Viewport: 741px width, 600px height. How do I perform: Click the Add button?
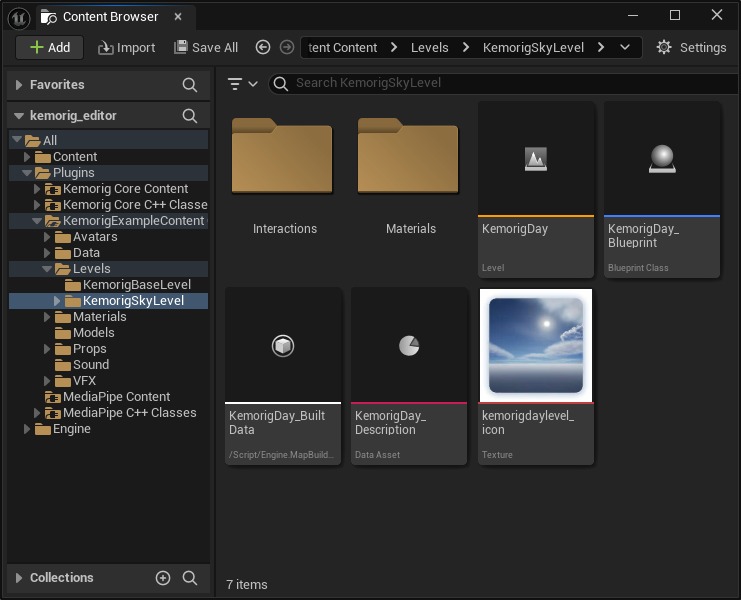tap(50, 47)
